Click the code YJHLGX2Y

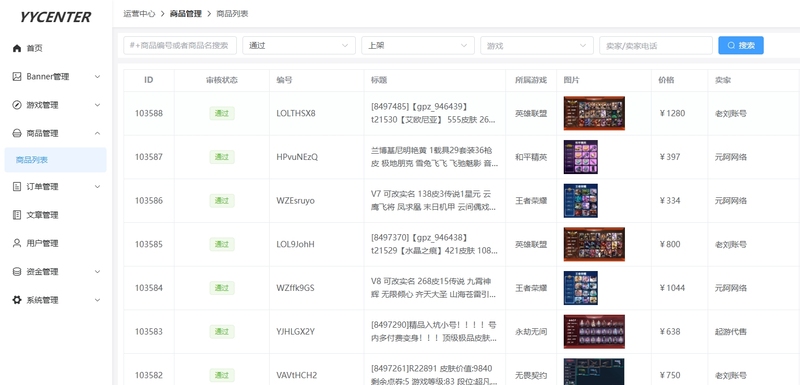tap(295, 331)
